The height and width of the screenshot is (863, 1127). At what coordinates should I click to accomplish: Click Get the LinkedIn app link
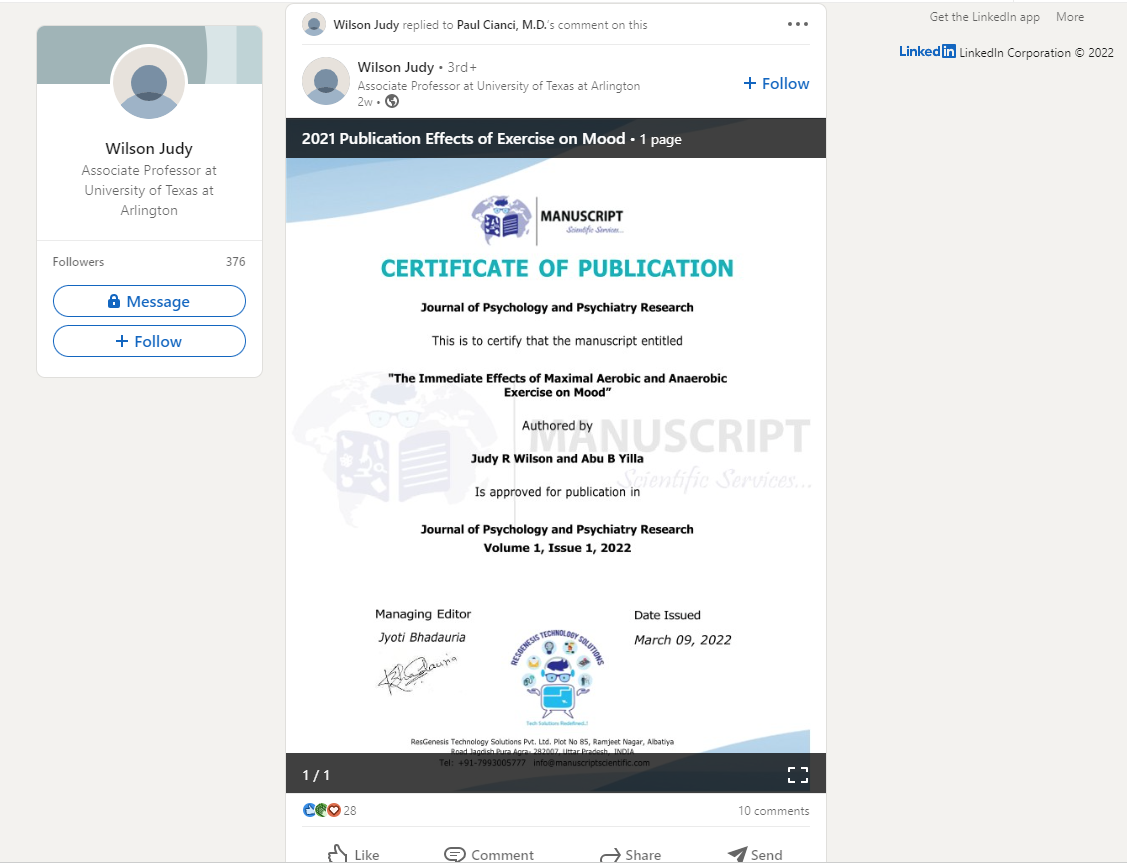pos(985,17)
